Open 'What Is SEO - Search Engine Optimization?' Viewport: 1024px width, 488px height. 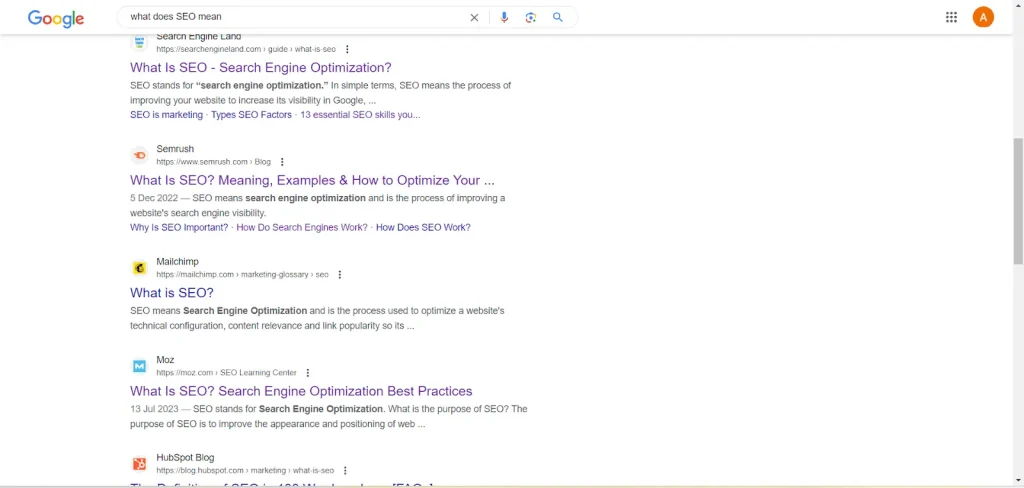pos(261,67)
